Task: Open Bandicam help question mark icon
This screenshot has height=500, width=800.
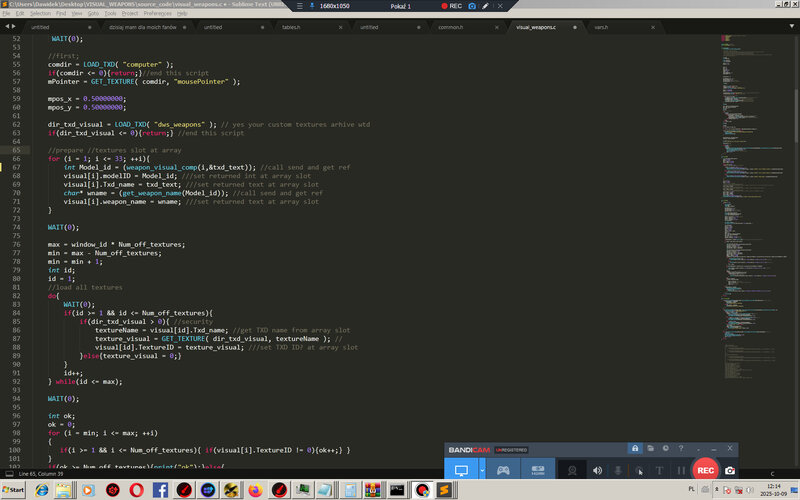Action: (681, 448)
